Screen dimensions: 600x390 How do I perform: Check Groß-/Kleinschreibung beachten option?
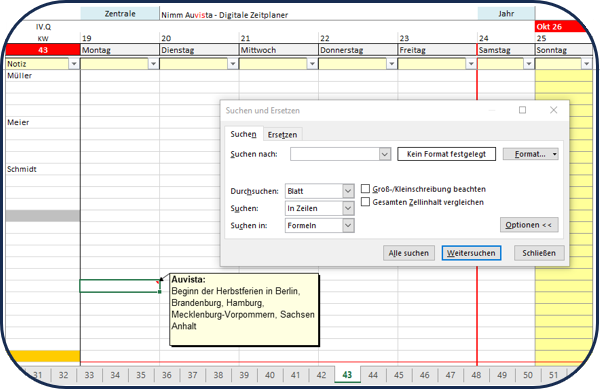click(x=365, y=189)
